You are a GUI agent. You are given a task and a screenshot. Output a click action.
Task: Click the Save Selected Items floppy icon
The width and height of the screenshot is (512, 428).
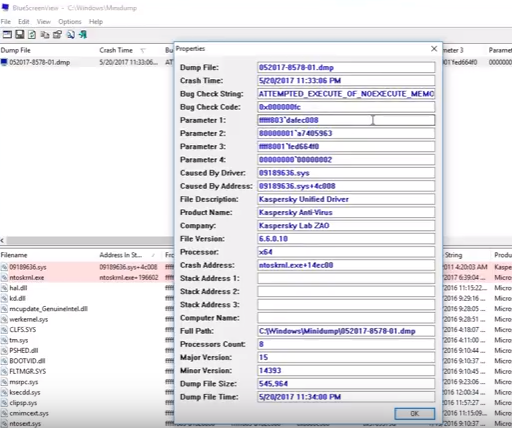click(20, 35)
